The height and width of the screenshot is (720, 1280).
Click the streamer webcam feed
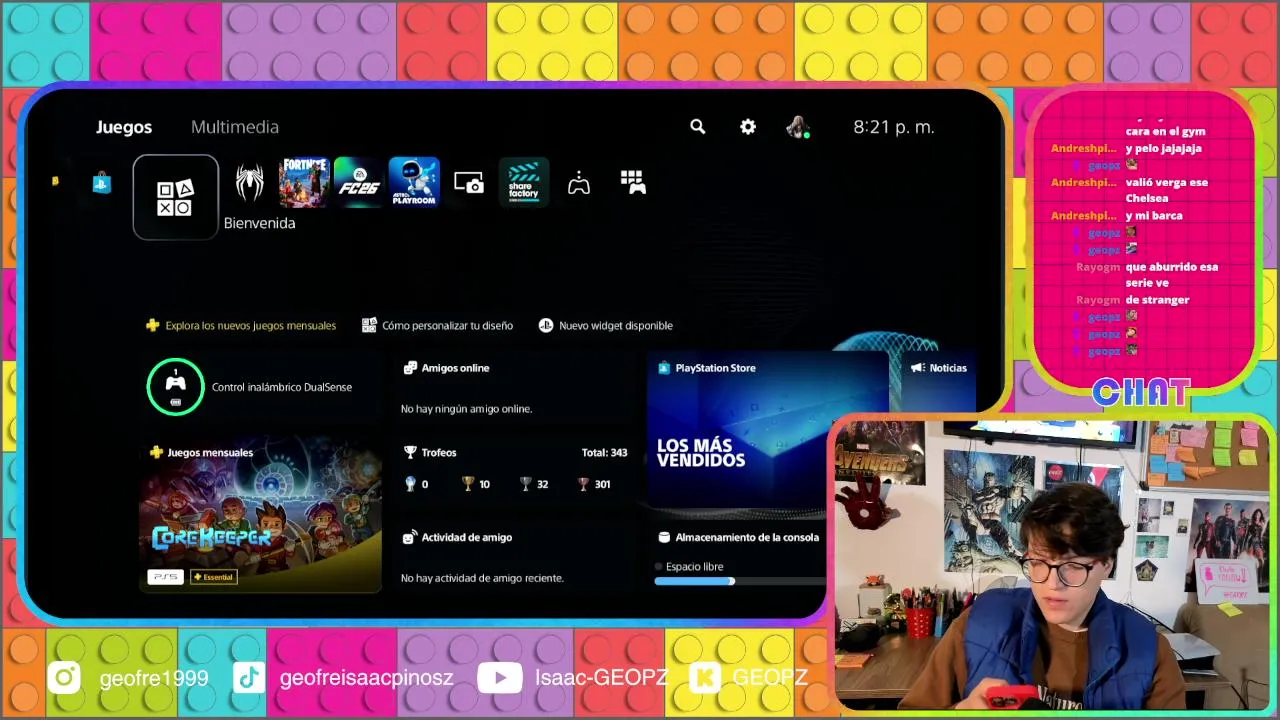click(x=1052, y=563)
